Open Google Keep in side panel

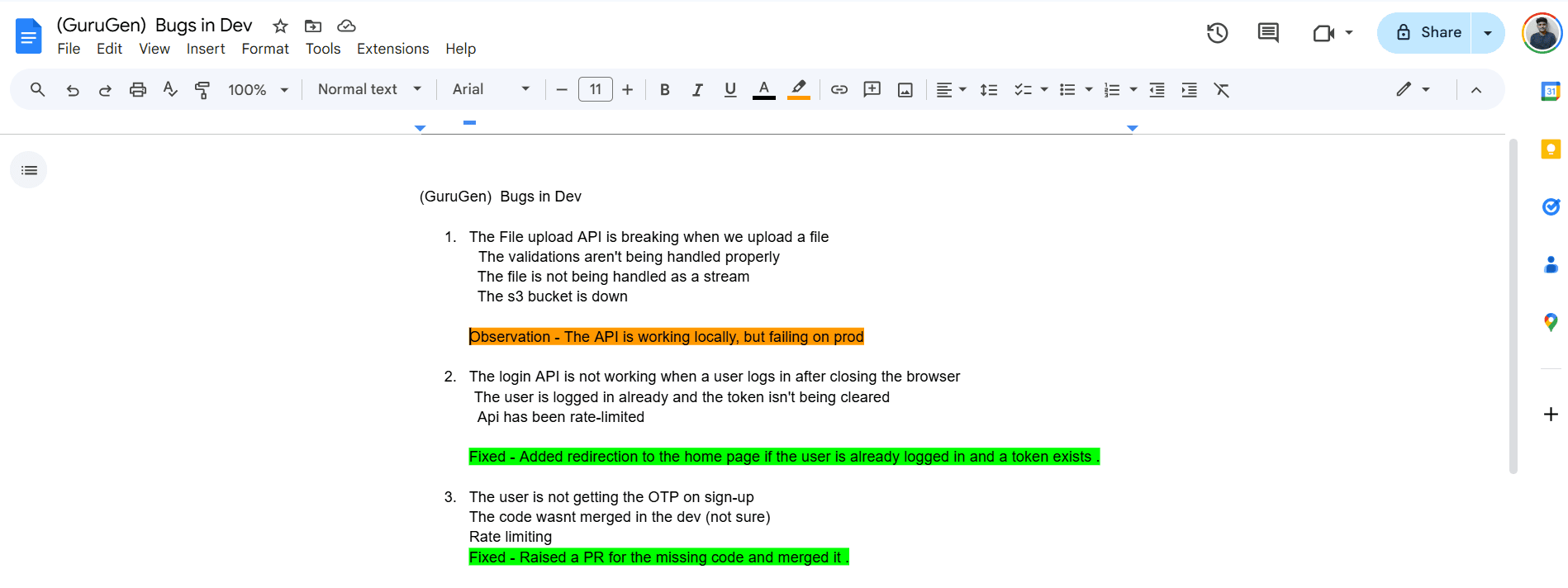click(x=1551, y=149)
